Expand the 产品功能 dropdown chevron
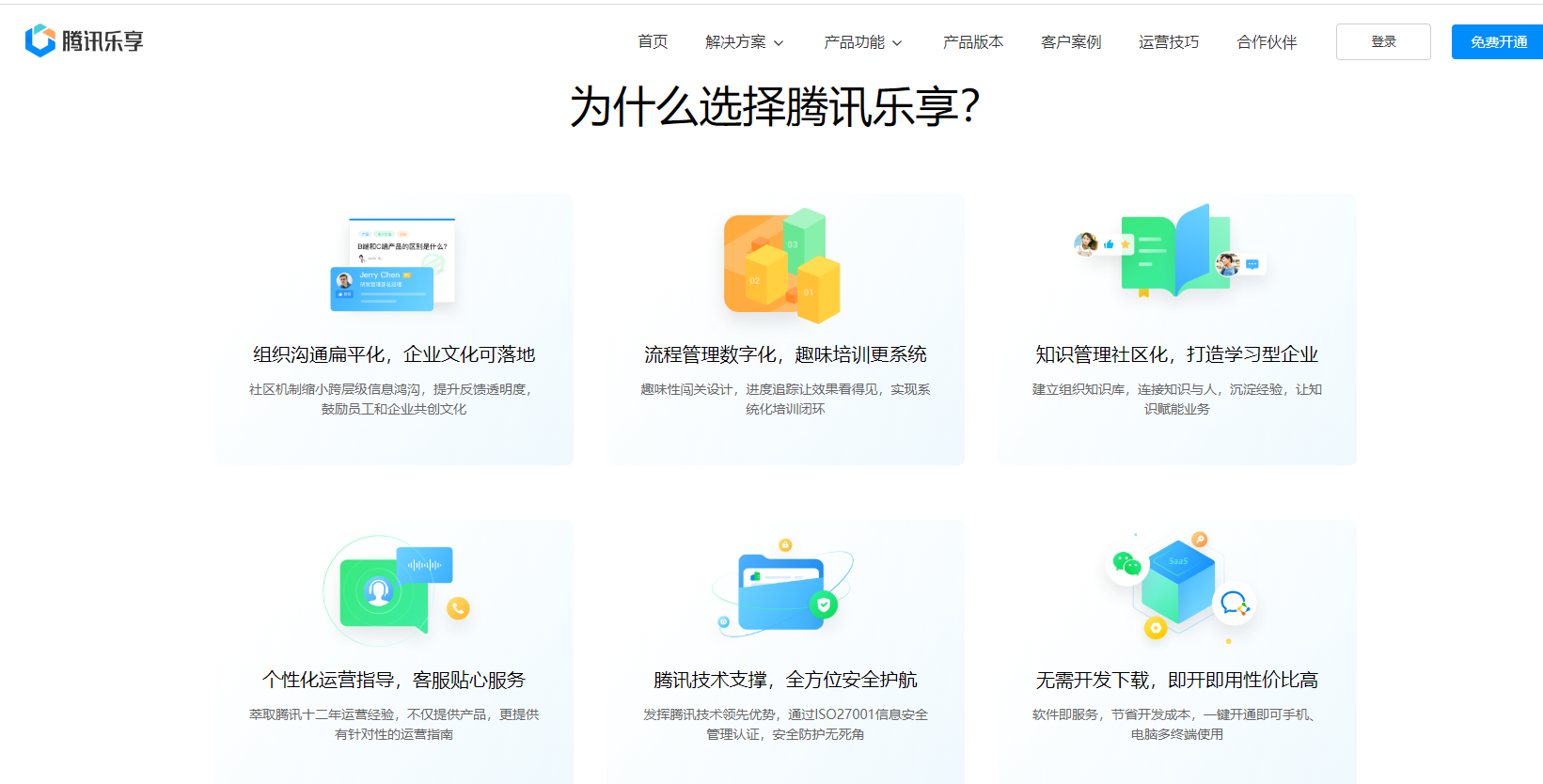Image resolution: width=1543 pixels, height=784 pixels. (x=897, y=43)
